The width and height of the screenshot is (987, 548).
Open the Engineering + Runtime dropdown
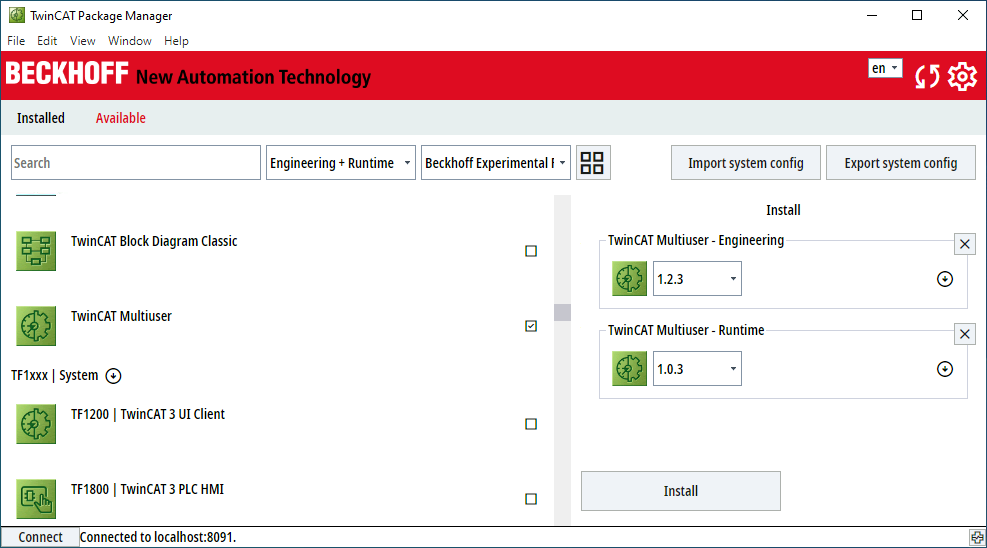[341, 163]
